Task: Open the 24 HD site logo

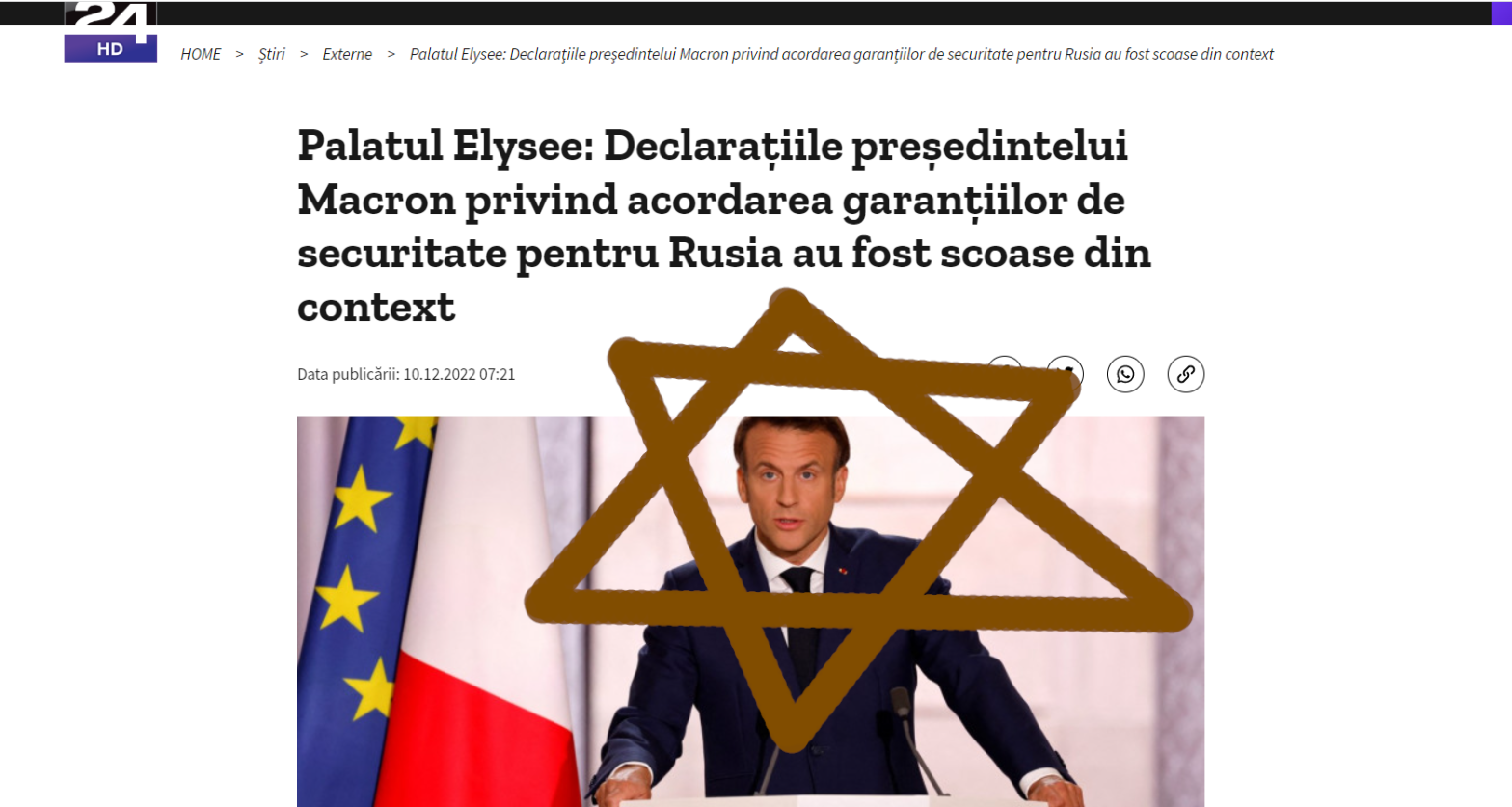Action: click(x=111, y=32)
